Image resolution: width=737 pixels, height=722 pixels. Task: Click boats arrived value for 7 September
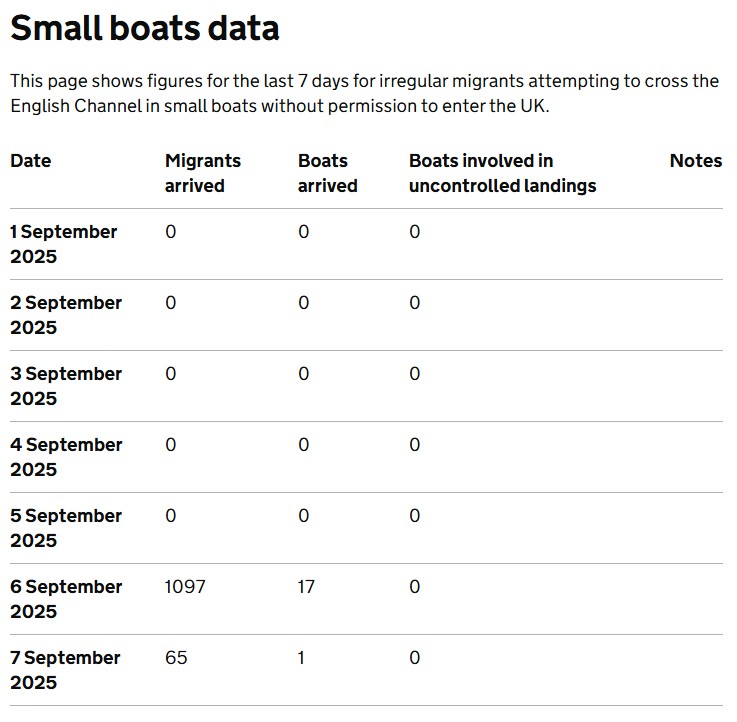tap(302, 658)
